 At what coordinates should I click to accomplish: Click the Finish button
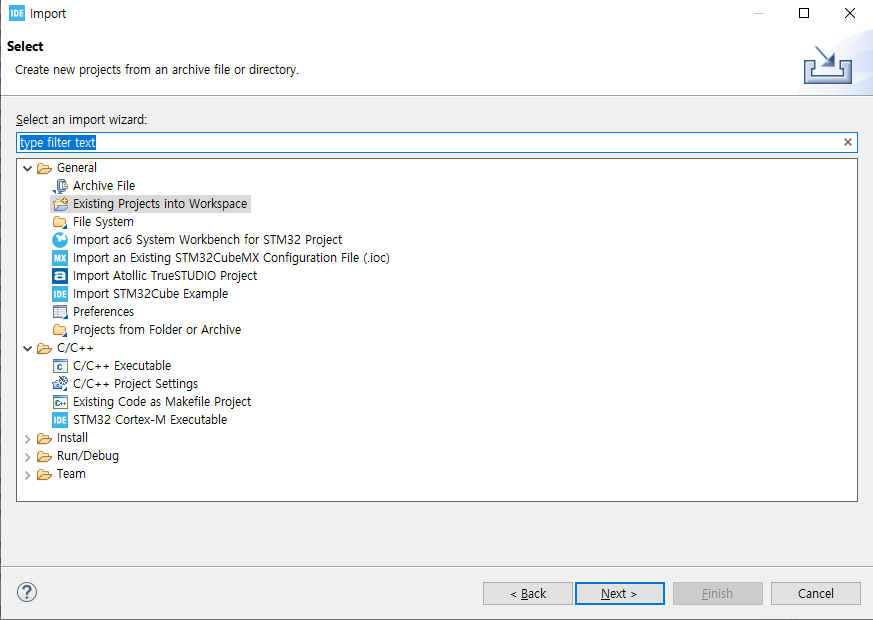718,593
